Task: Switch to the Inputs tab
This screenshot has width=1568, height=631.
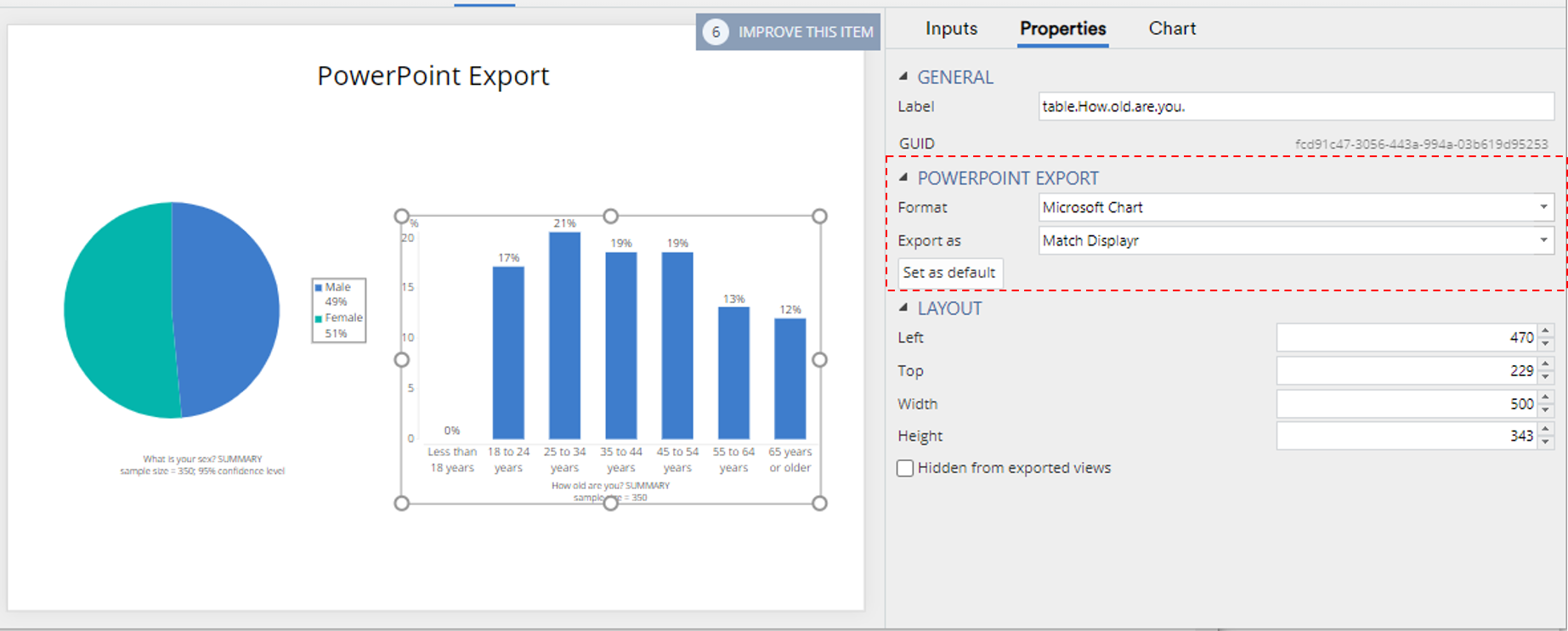Action: click(951, 29)
